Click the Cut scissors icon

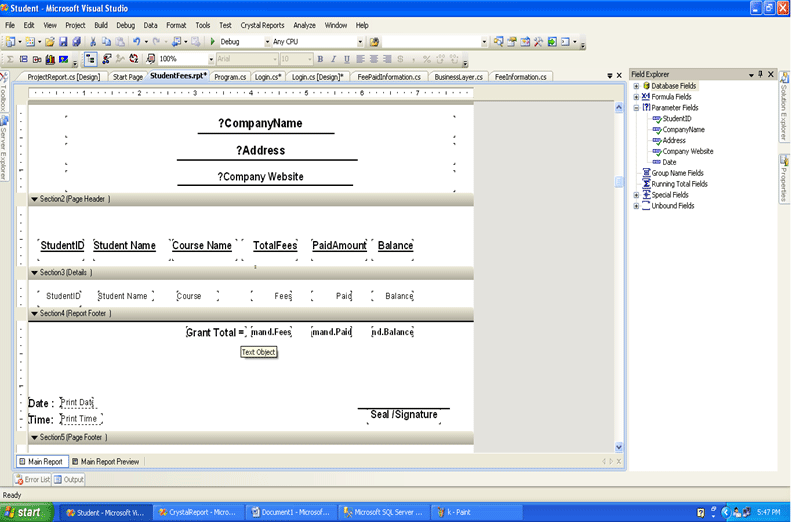point(93,42)
